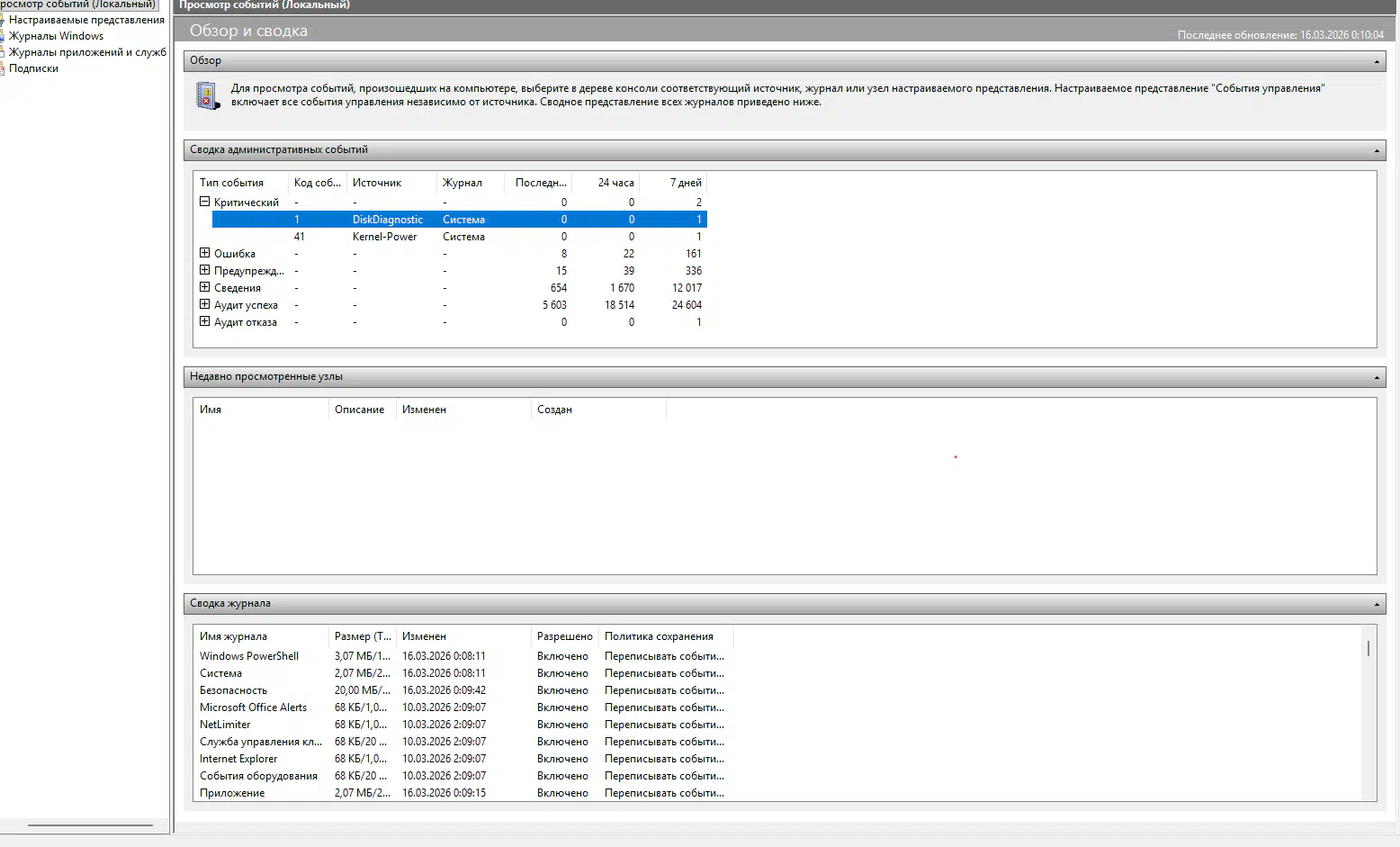Sort logs by Имя журнала column header
The height and width of the screenshot is (847, 1400).
click(233, 636)
